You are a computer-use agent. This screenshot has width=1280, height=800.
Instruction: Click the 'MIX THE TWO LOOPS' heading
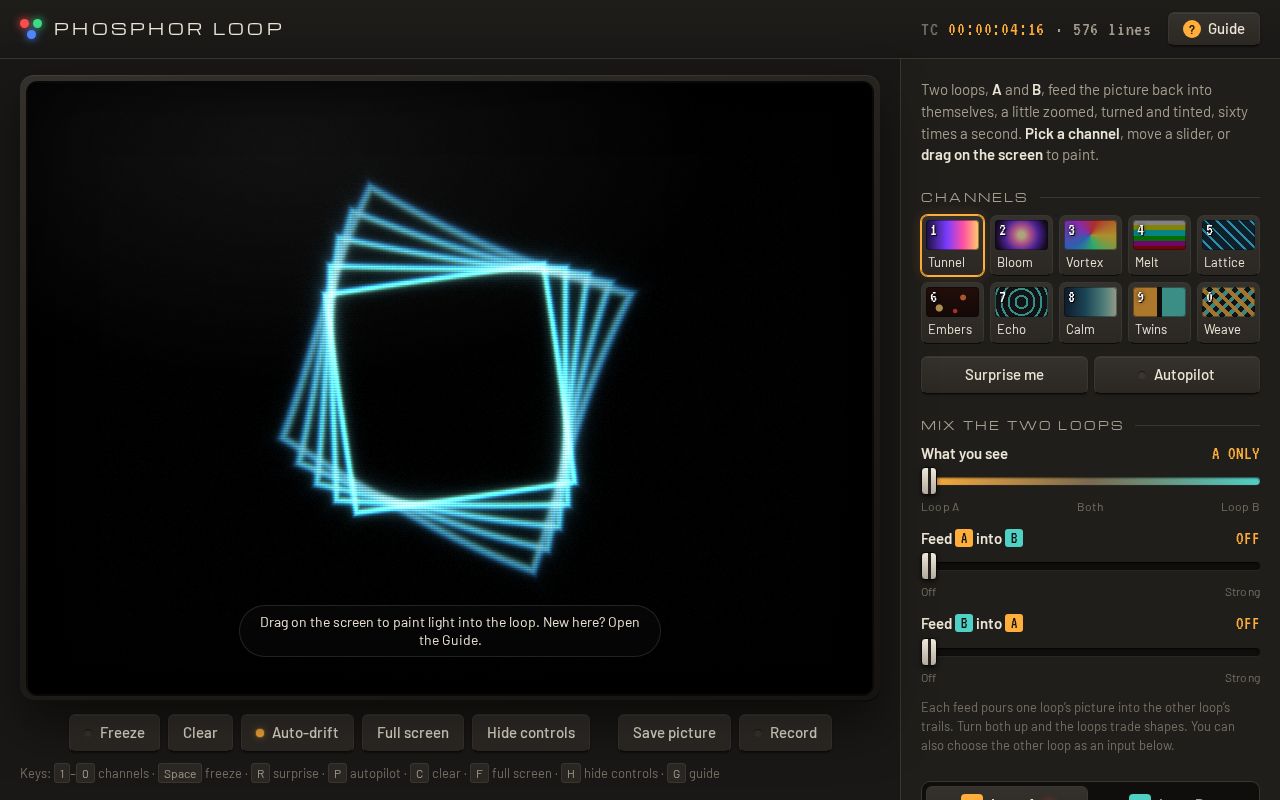tap(1022, 425)
